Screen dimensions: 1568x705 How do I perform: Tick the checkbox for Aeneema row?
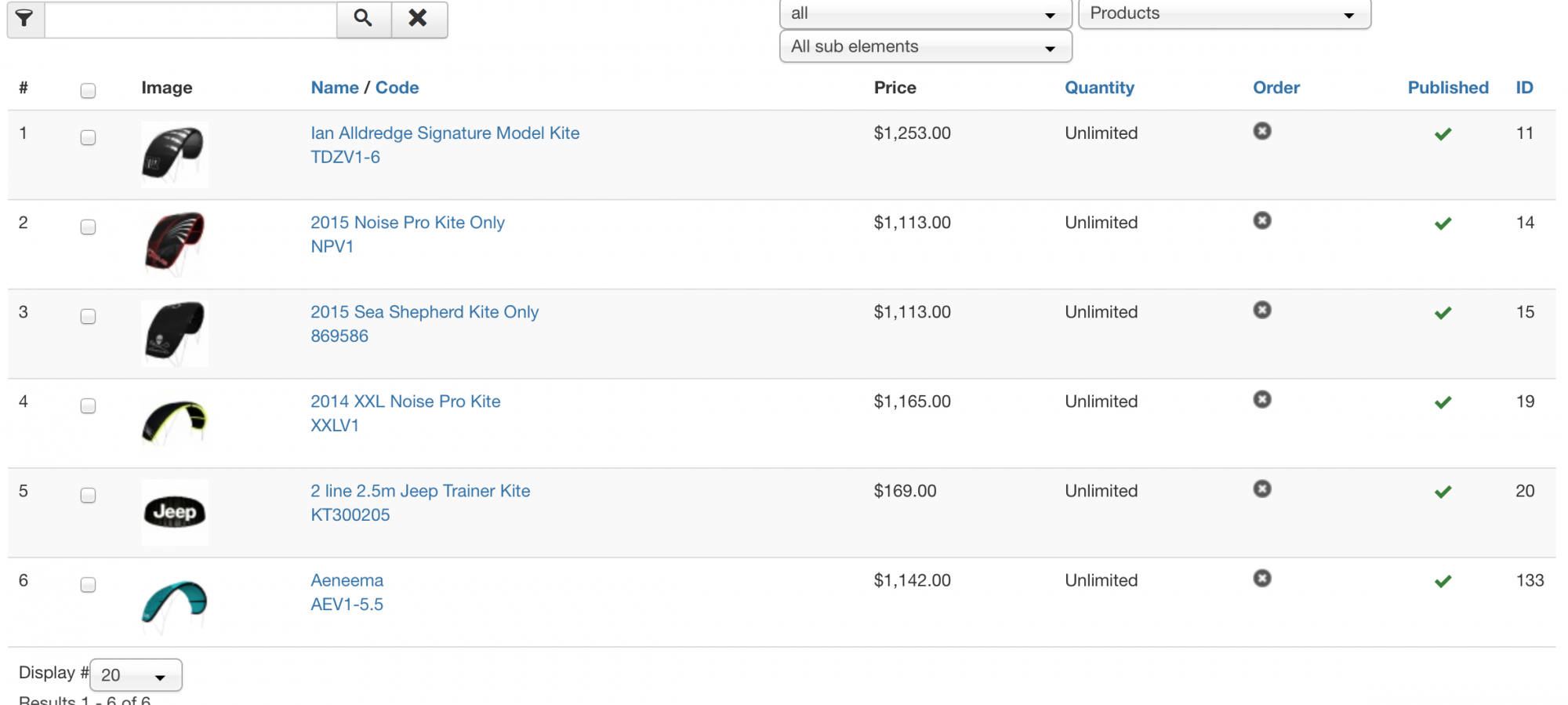(88, 584)
